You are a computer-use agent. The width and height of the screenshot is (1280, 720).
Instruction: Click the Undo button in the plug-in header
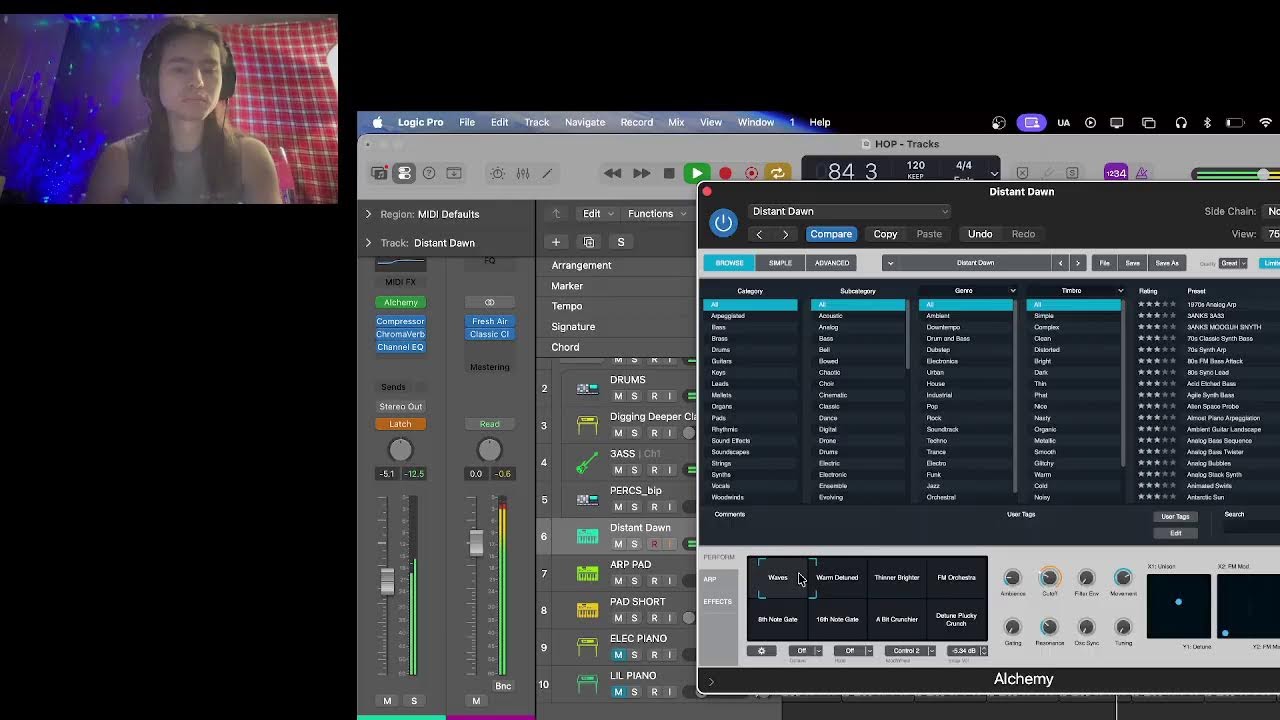coord(980,234)
